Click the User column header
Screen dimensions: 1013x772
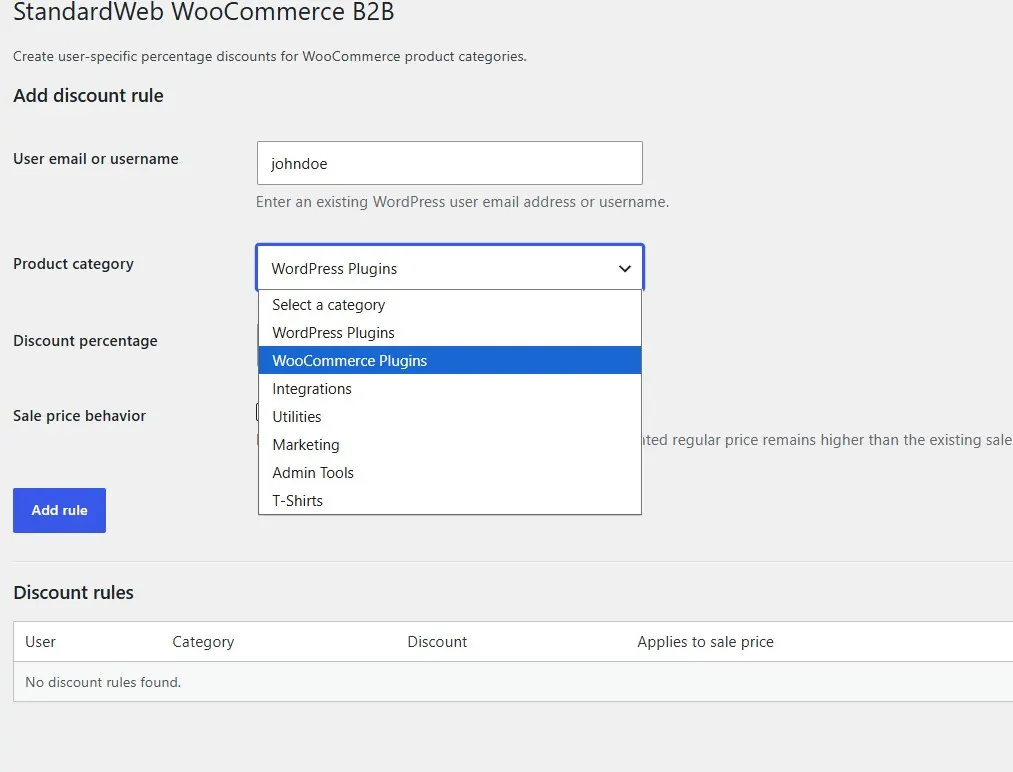click(40, 642)
